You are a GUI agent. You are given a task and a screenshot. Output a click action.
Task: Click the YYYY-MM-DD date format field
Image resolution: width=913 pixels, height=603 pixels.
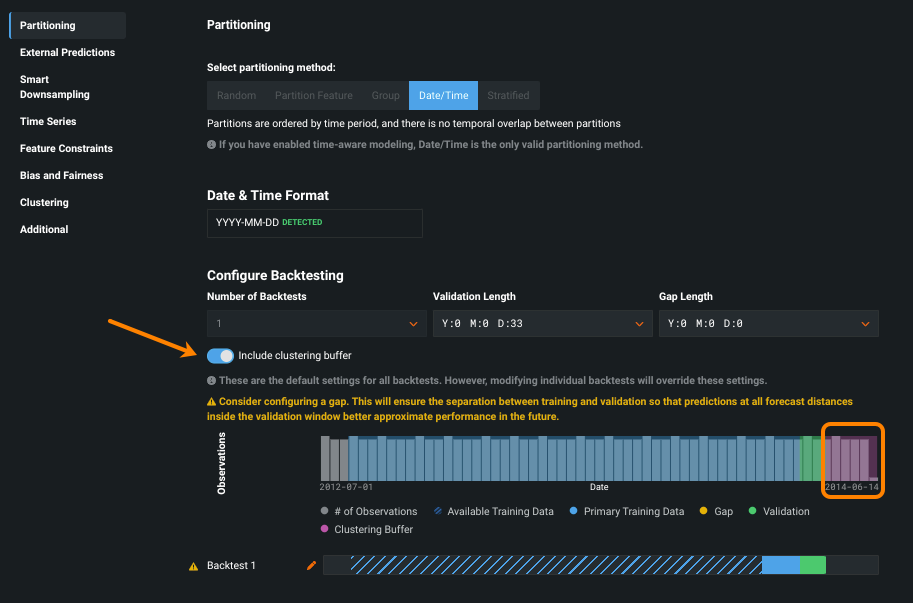pyautogui.click(x=314, y=223)
